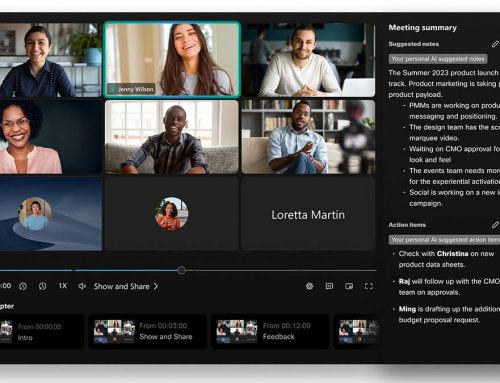Viewport: 500px width, 383px height.
Task: Enter fullscreen with the expand icon
Action: pos(369,286)
